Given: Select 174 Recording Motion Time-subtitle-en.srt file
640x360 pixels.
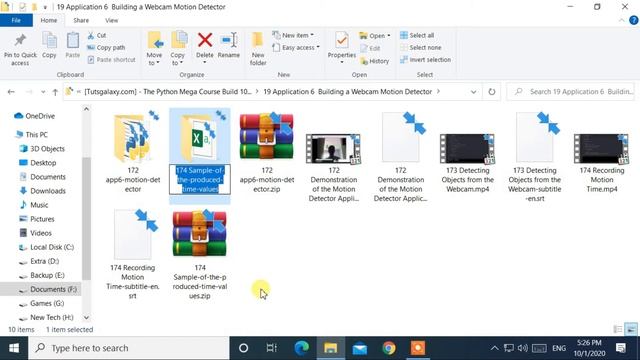Looking at the screenshot, I should (133, 255).
